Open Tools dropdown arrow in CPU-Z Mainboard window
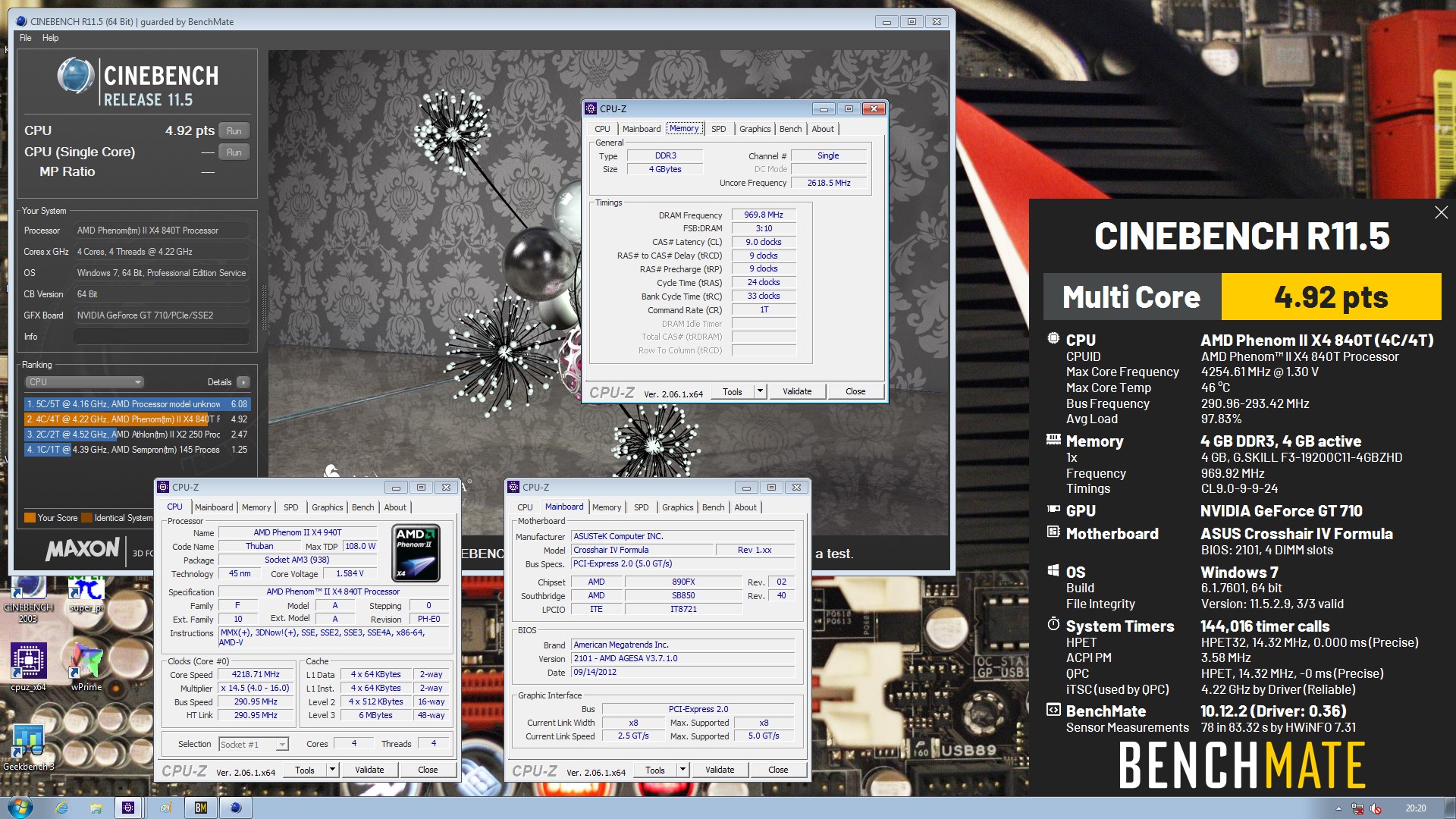Viewport: 1456px width, 819px height. [682, 770]
